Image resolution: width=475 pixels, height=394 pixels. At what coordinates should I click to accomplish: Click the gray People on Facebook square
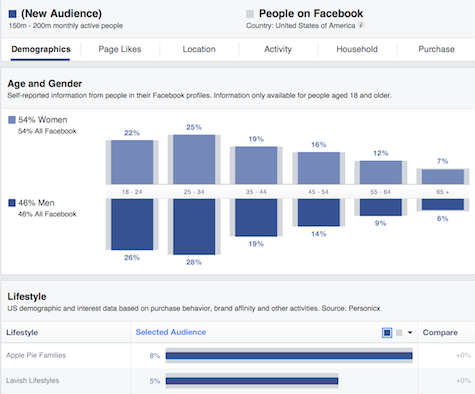250,14
